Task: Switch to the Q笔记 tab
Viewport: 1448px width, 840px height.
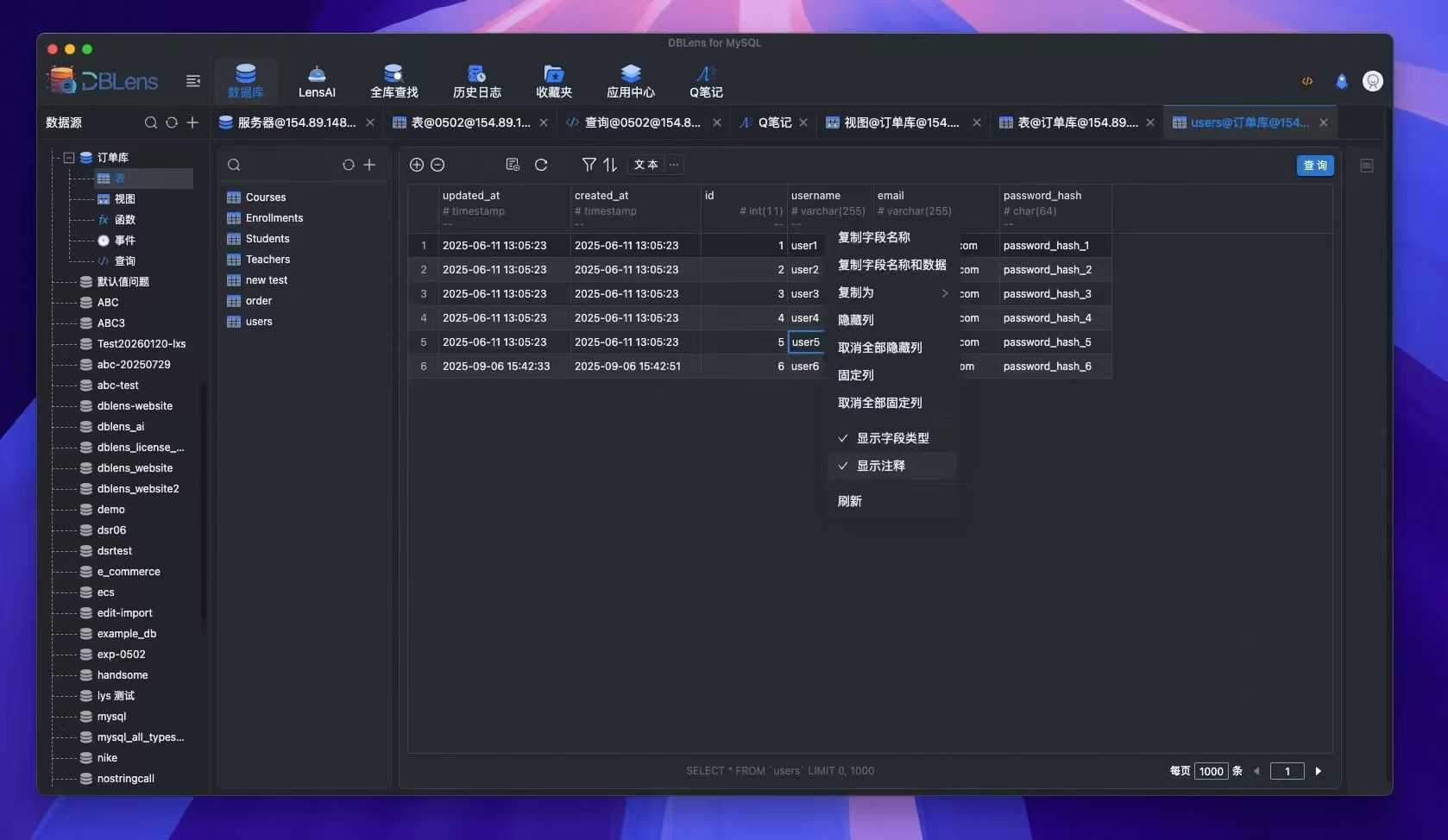Action: [x=772, y=122]
